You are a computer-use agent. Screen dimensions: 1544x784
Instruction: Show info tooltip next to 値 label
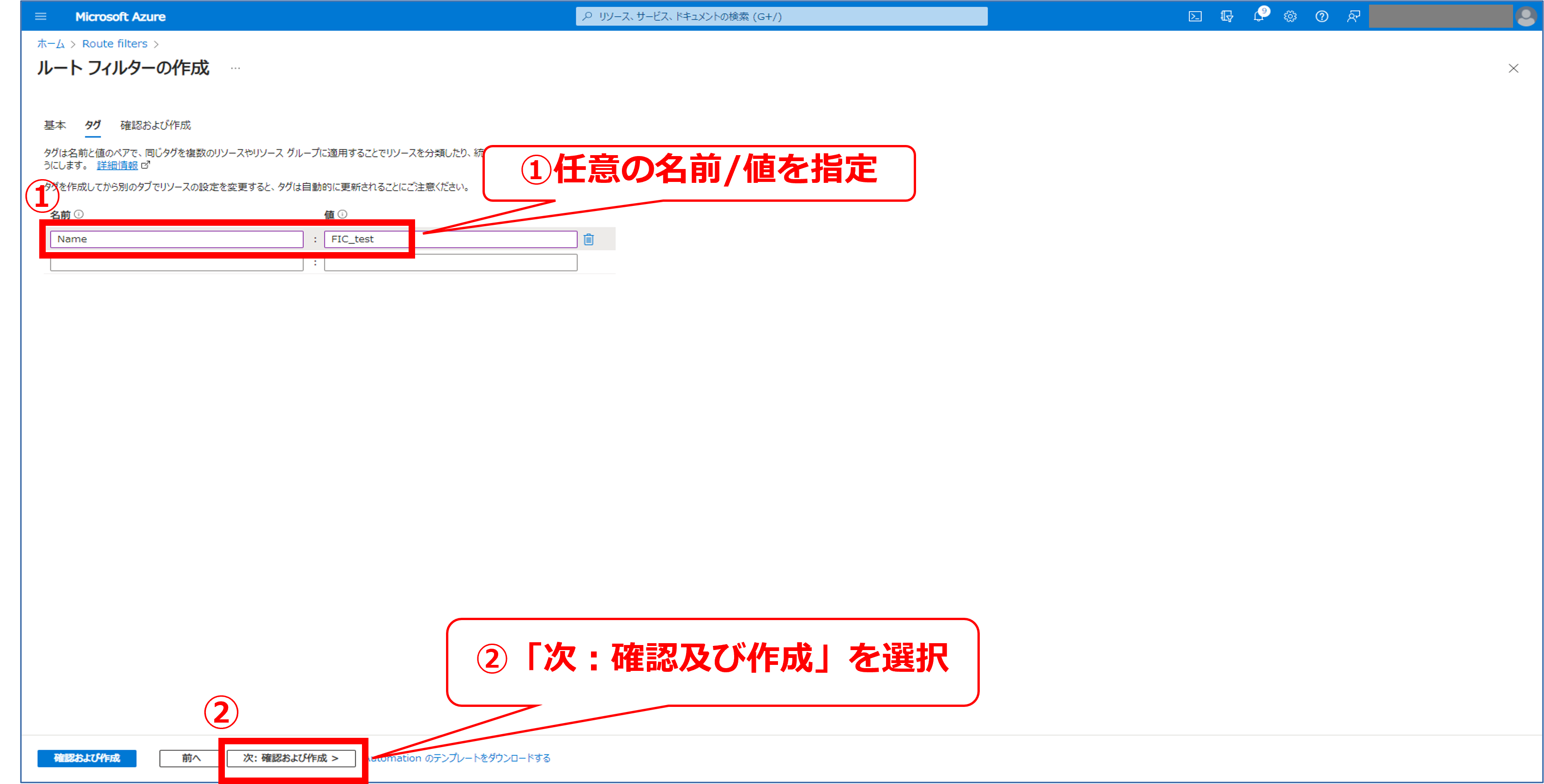342,214
